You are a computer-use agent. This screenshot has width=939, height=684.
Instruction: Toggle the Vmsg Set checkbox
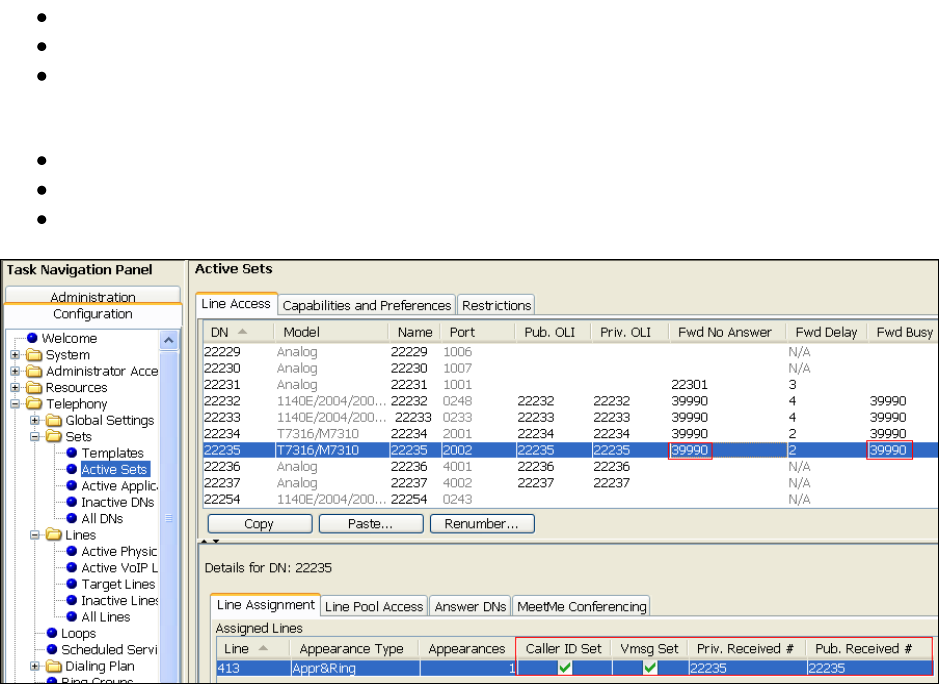[652, 667]
